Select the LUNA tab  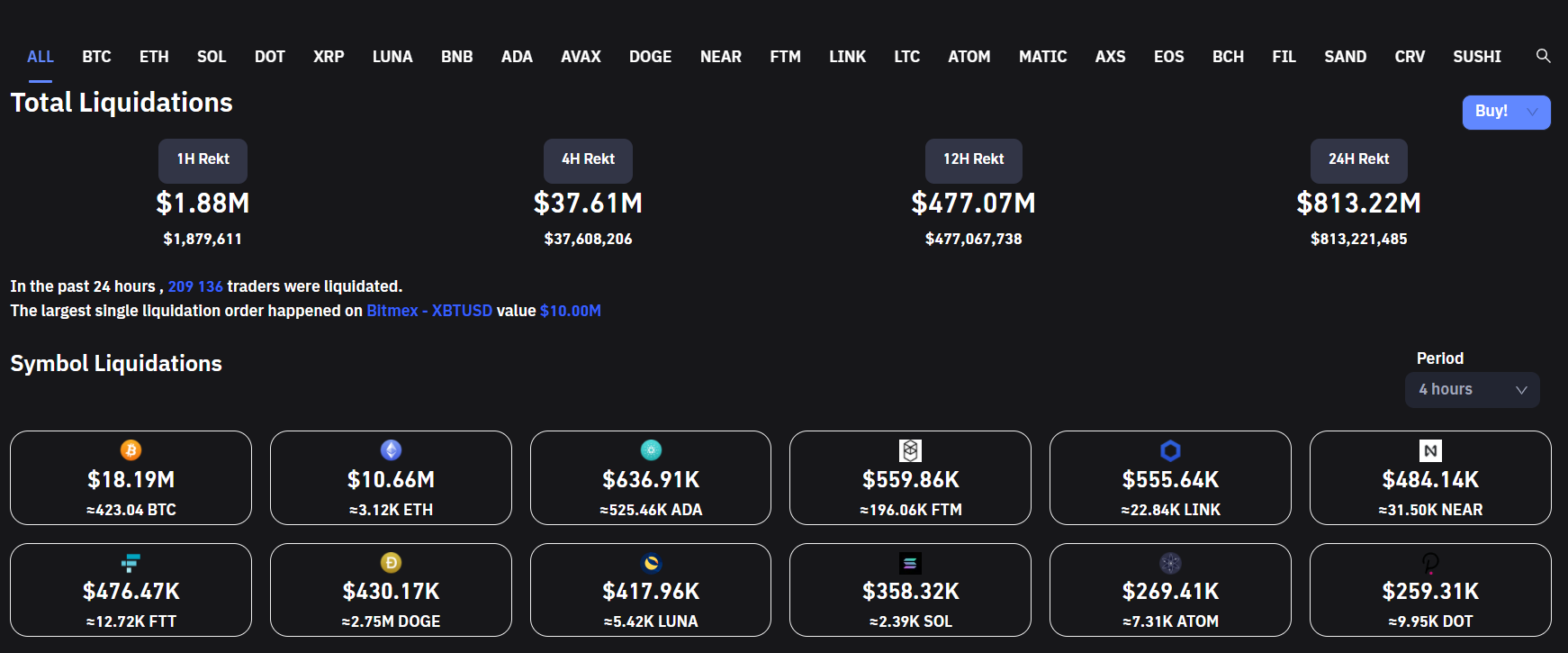pos(392,57)
